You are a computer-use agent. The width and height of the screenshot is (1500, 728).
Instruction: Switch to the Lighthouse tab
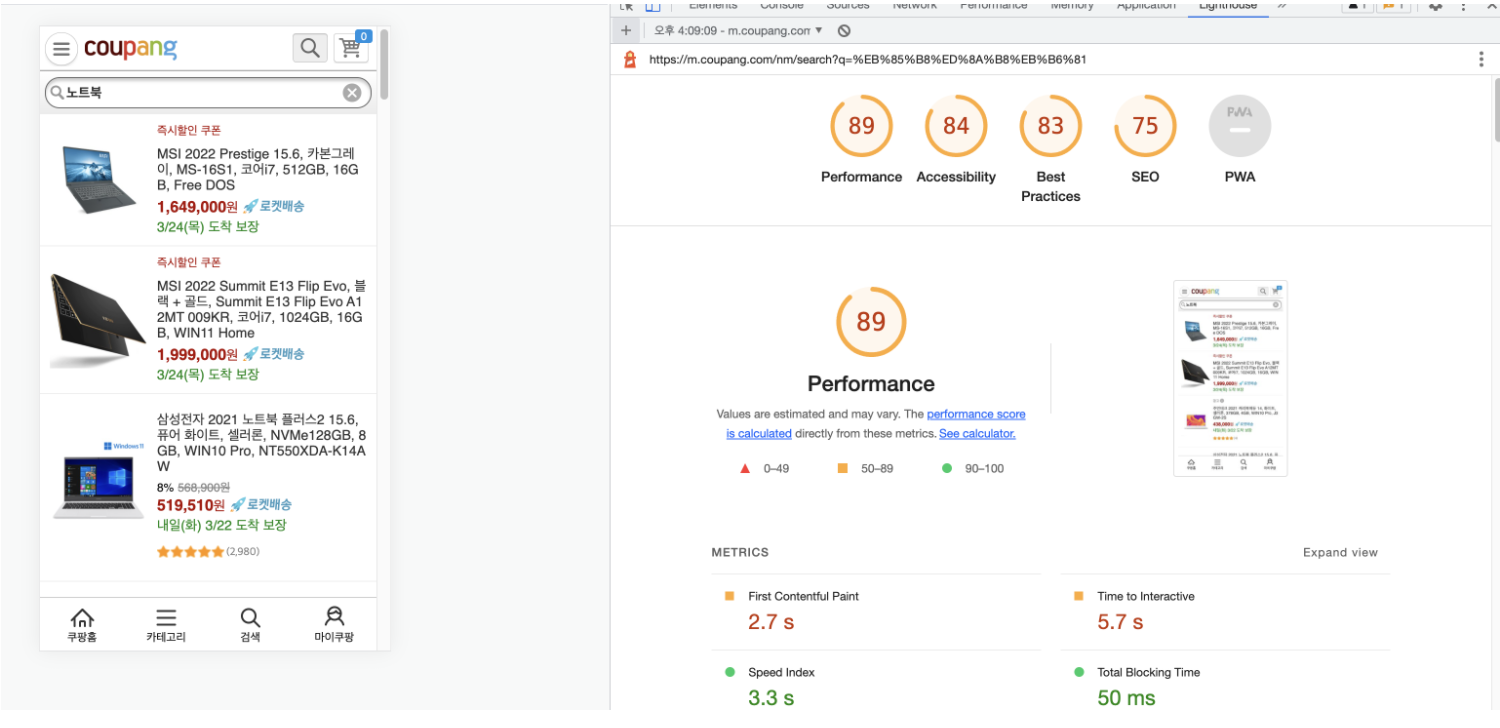point(1227,6)
